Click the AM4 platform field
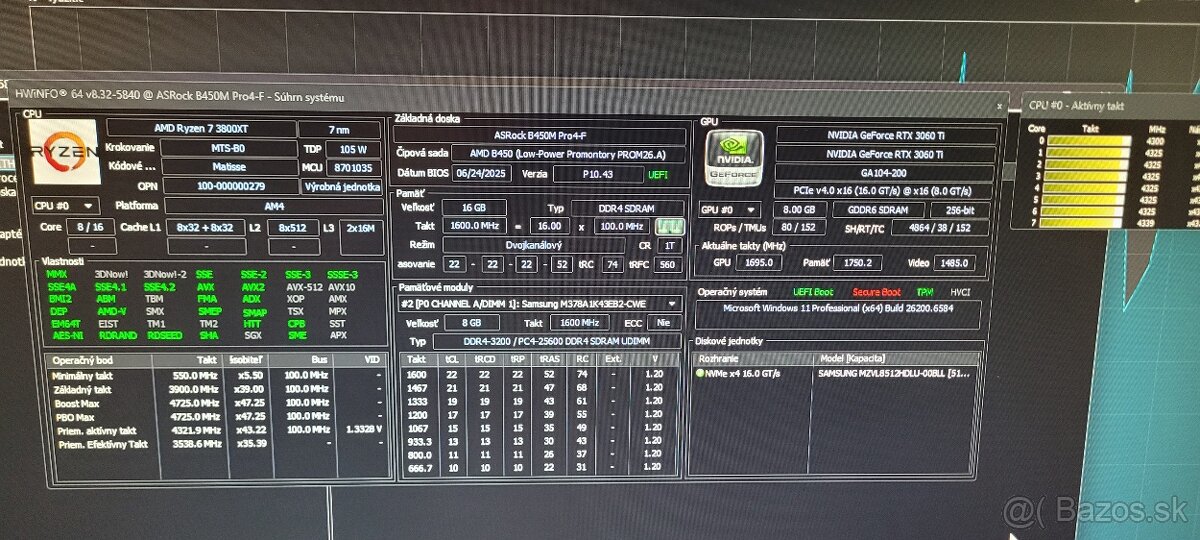 [x=273, y=205]
